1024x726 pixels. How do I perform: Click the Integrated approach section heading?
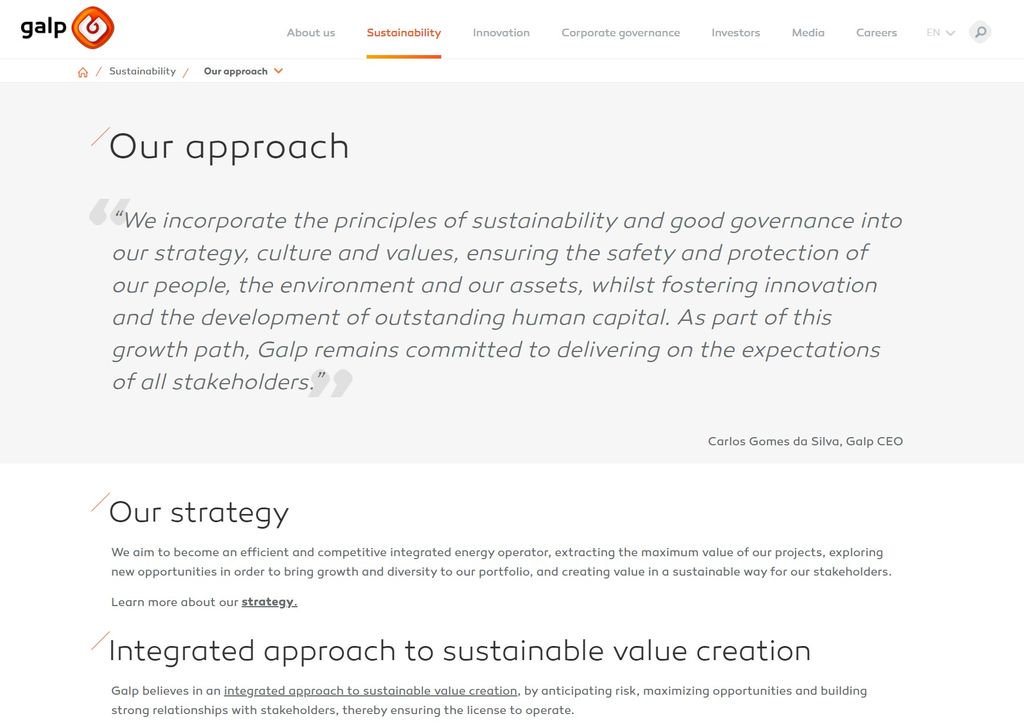pos(459,651)
